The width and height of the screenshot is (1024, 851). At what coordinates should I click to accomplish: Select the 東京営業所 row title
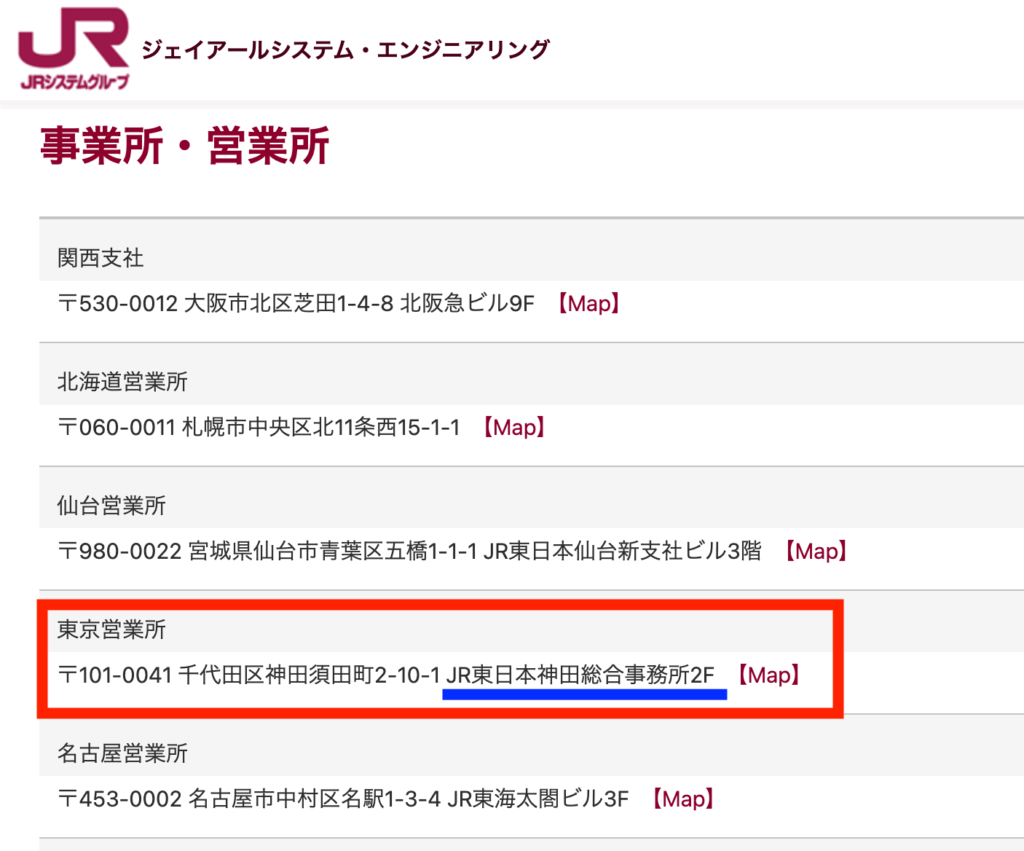click(x=112, y=629)
